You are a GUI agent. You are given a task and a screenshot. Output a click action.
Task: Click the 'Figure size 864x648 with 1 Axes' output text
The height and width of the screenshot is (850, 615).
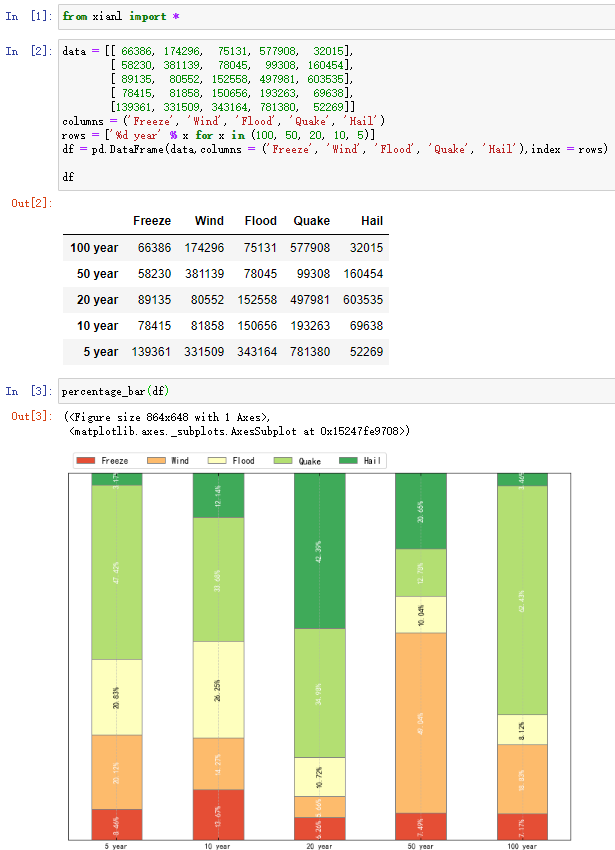click(x=169, y=417)
